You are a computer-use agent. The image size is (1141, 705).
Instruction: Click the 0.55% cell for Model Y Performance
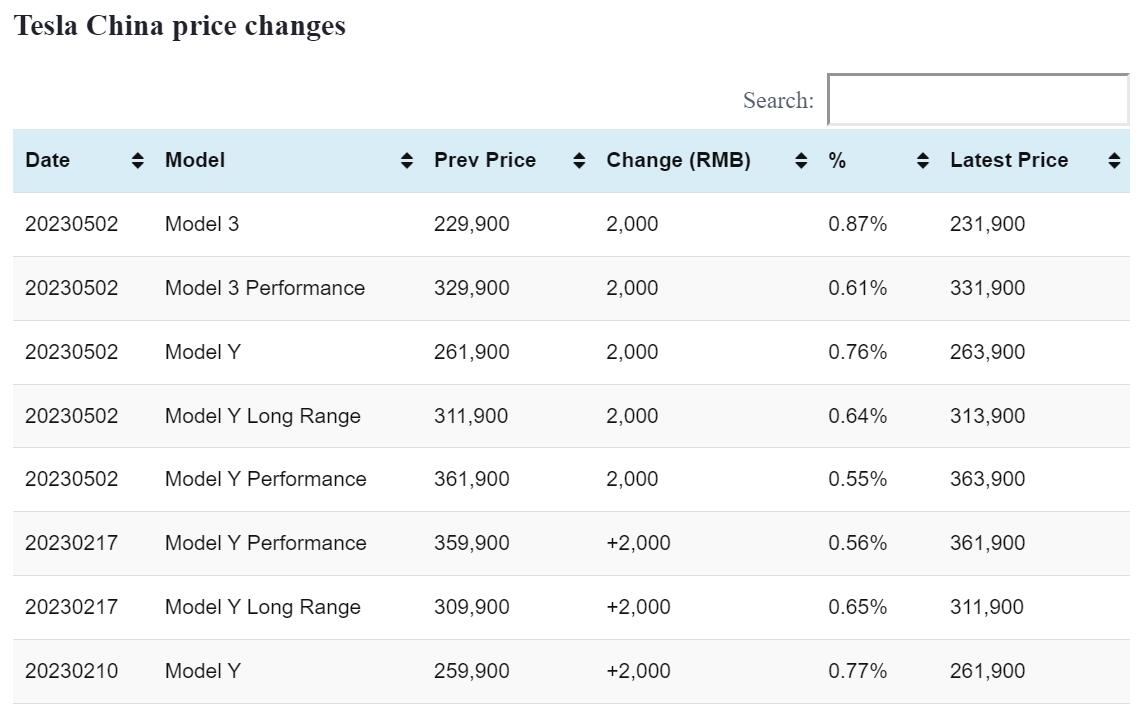click(x=857, y=479)
